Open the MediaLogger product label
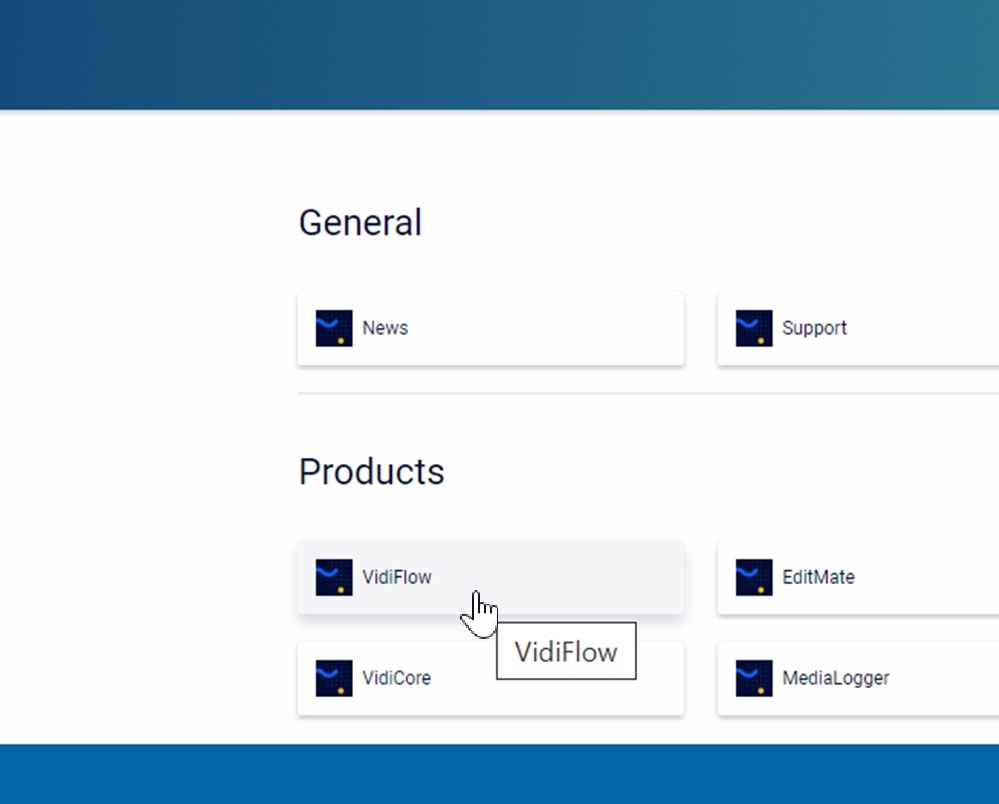This screenshot has width=999, height=804. tap(835, 678)
